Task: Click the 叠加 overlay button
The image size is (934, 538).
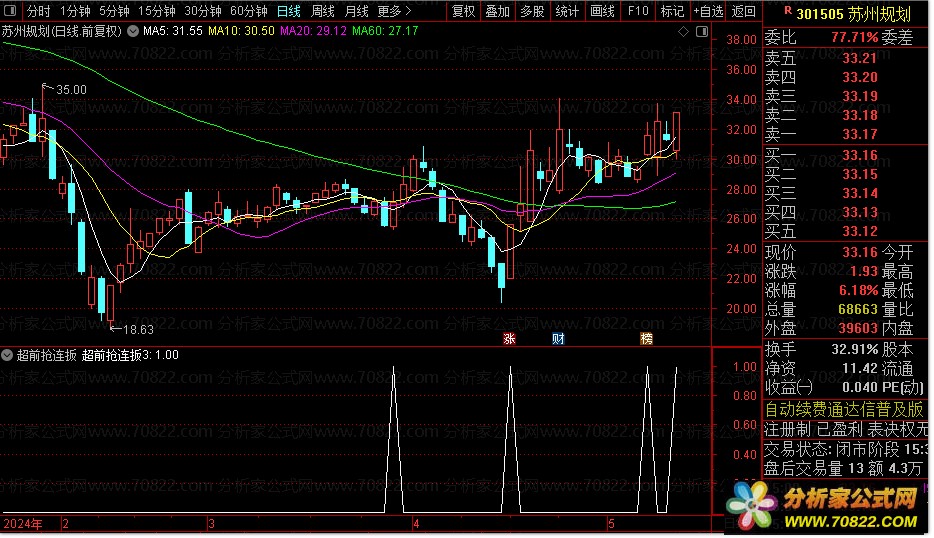Action: pos(497,11)
